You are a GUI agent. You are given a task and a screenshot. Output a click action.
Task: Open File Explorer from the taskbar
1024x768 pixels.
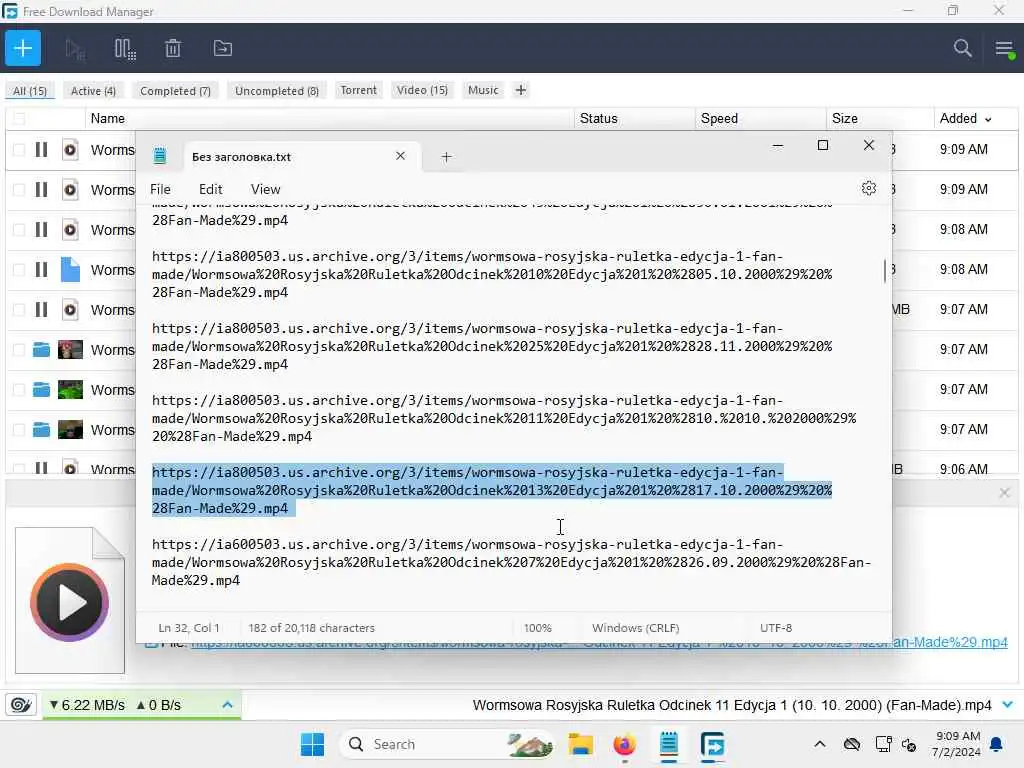pos(581,744)
